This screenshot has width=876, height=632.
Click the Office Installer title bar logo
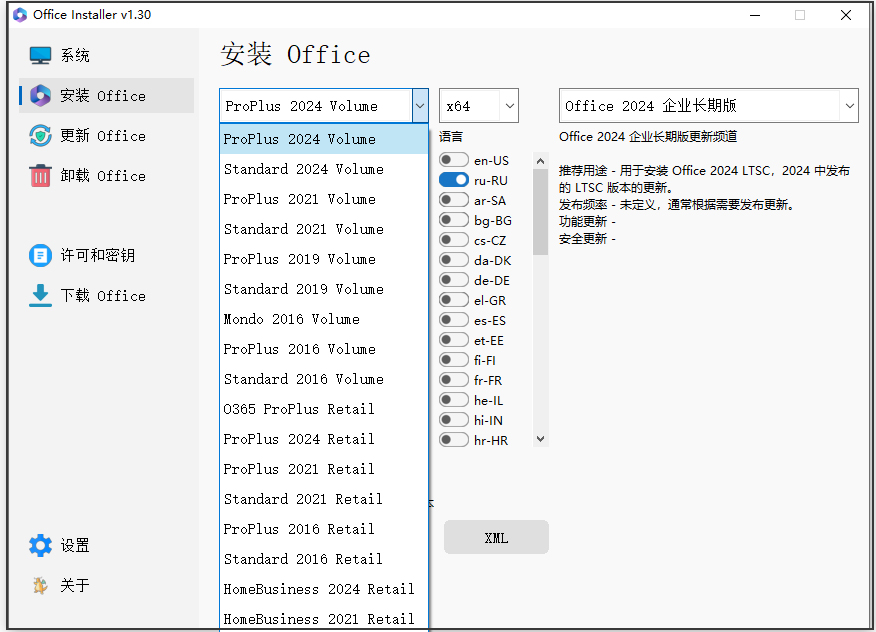tap(20, 15)
